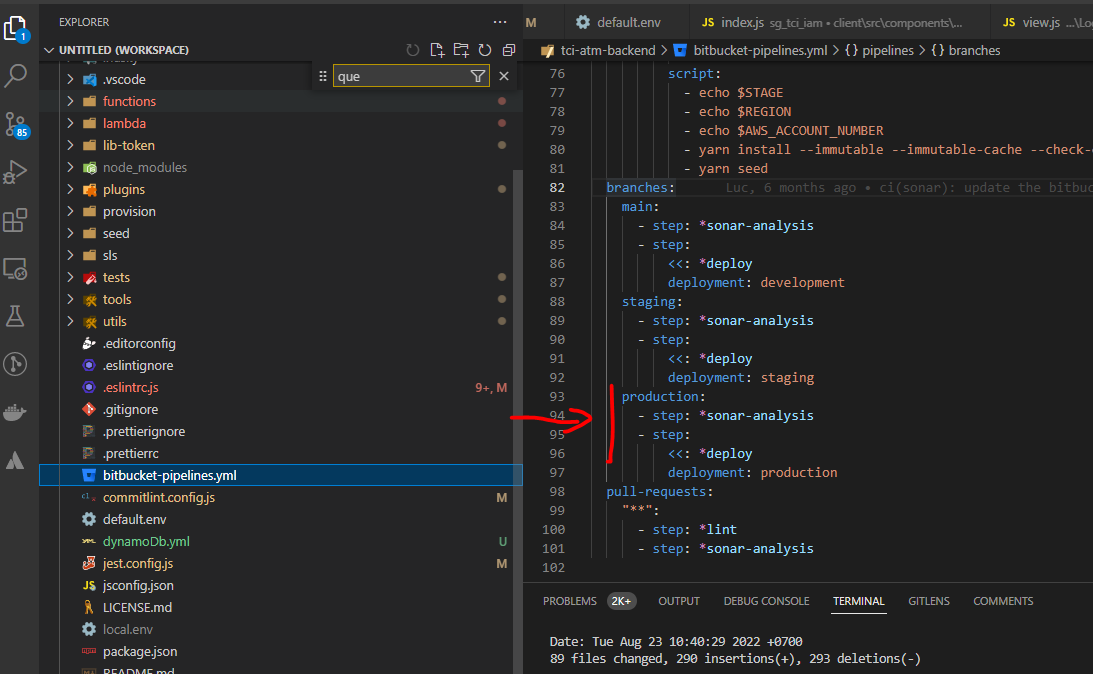The height and width of the screenshot is (674, 1093).
Task: Switch to the GITLENS panel tab
Action: point(929,601)
